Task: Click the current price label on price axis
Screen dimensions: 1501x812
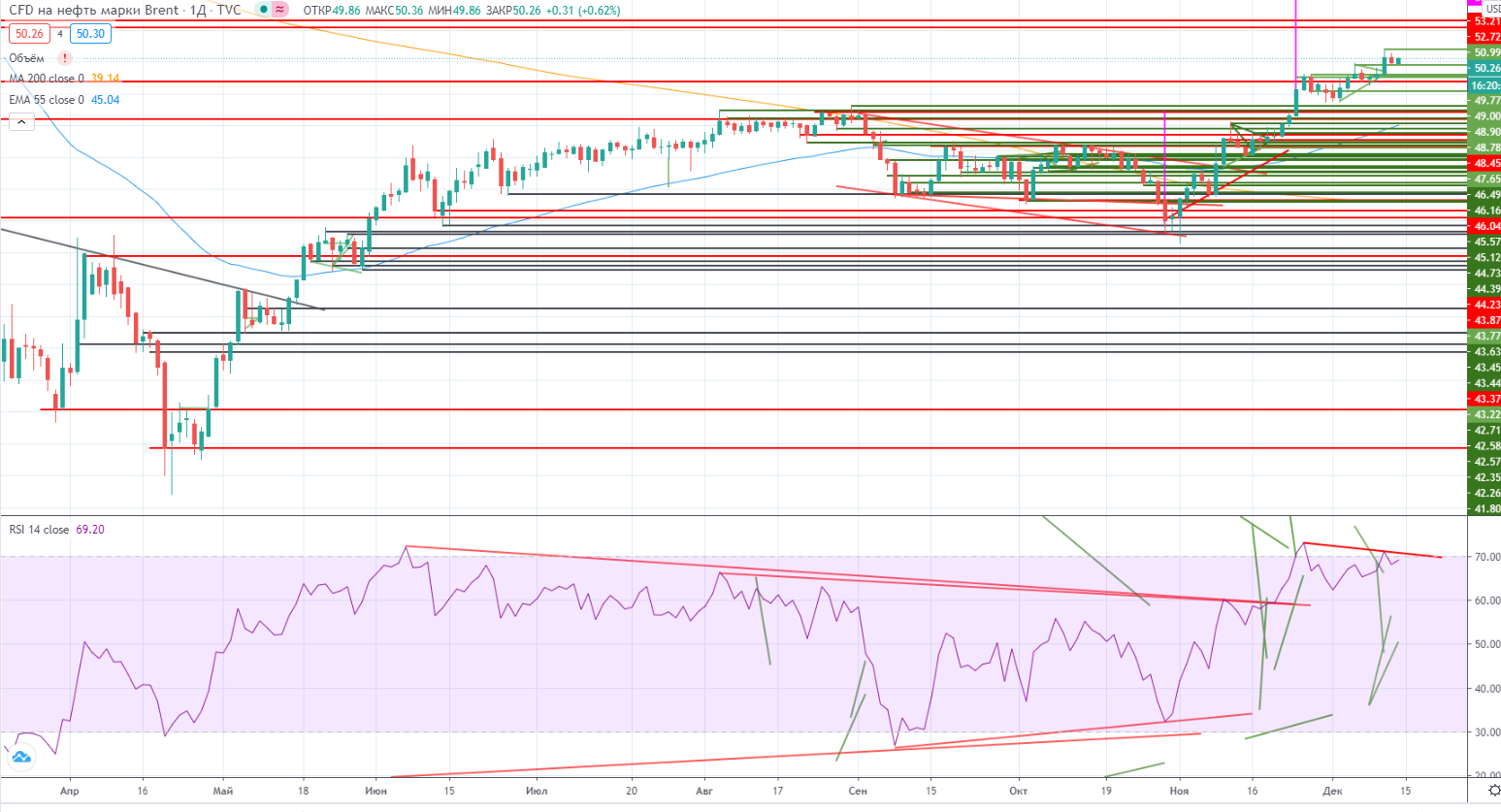Action: [1485, 68]
